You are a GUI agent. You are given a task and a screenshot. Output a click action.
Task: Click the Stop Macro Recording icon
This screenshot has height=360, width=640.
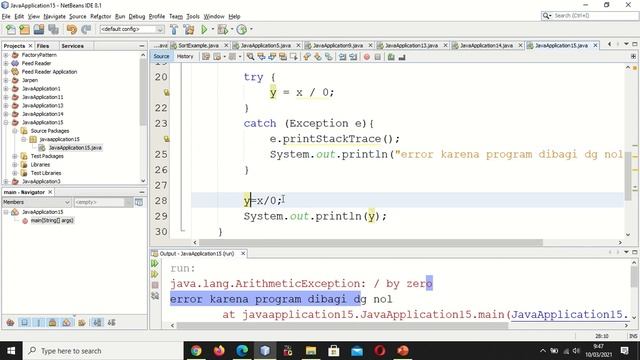pos(378,57)
